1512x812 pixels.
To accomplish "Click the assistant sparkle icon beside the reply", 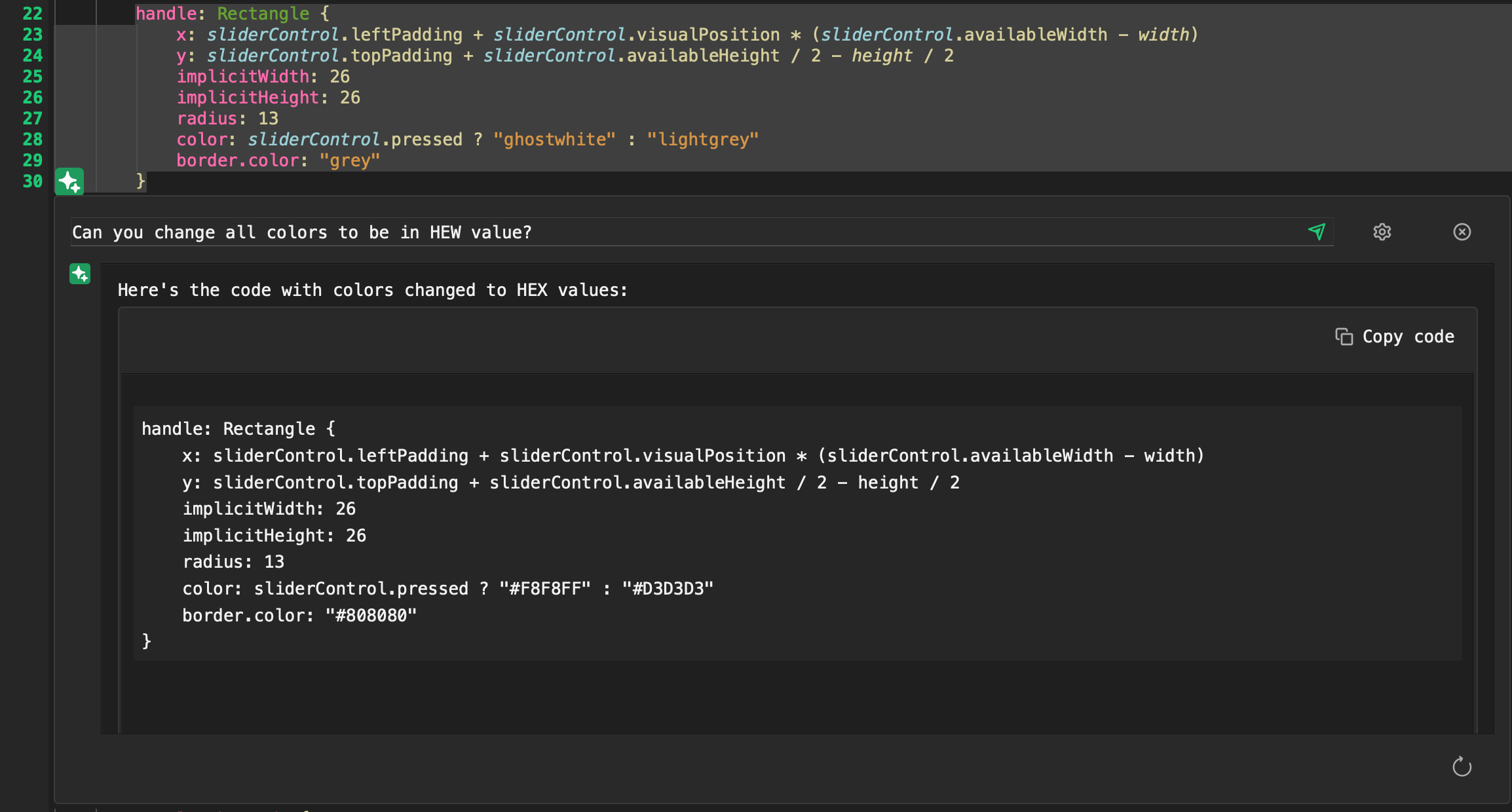I will pos(79,274).
